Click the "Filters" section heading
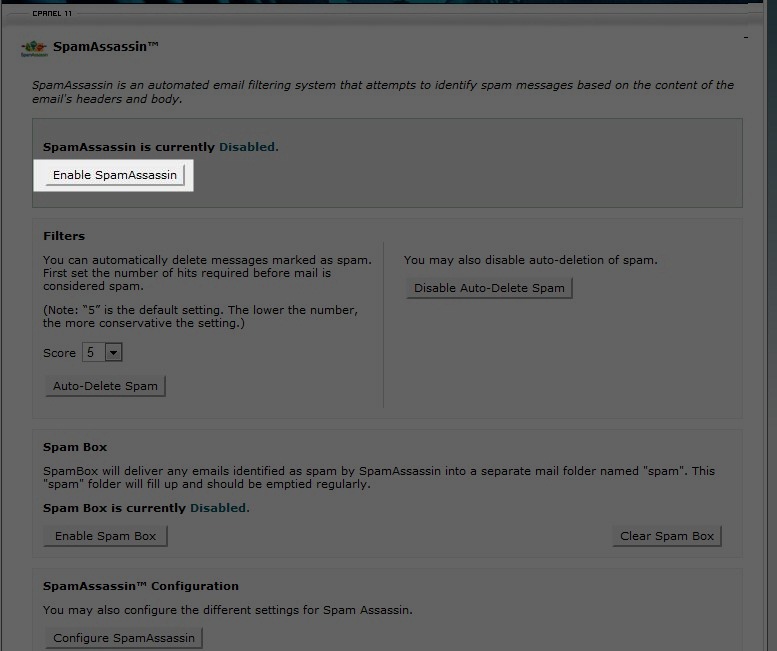Image resolution: width=777 pixels, height=651 pixels. (64, 236)
